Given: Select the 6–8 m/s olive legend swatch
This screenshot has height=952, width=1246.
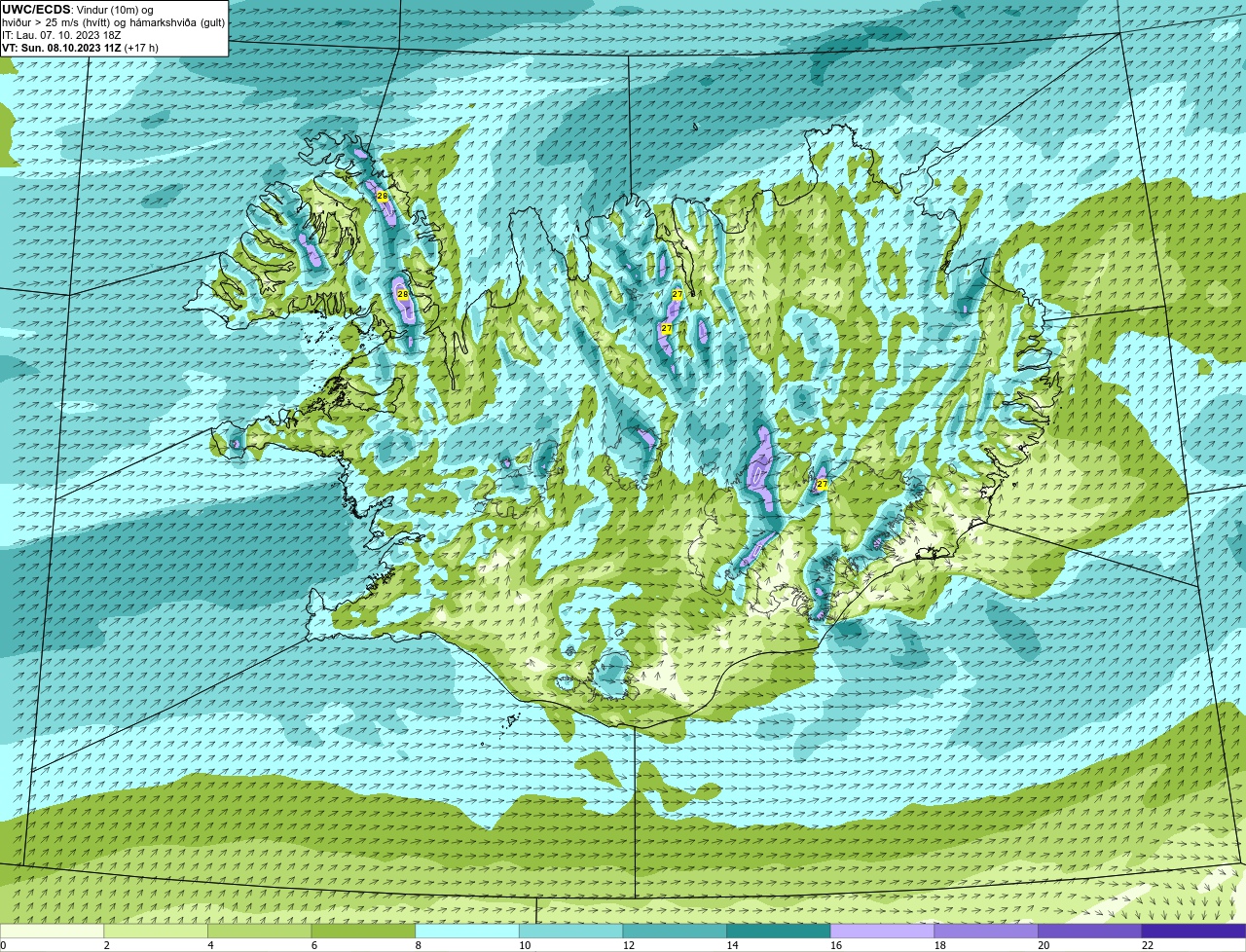Looking at the screenshot, I should point(363,931).
